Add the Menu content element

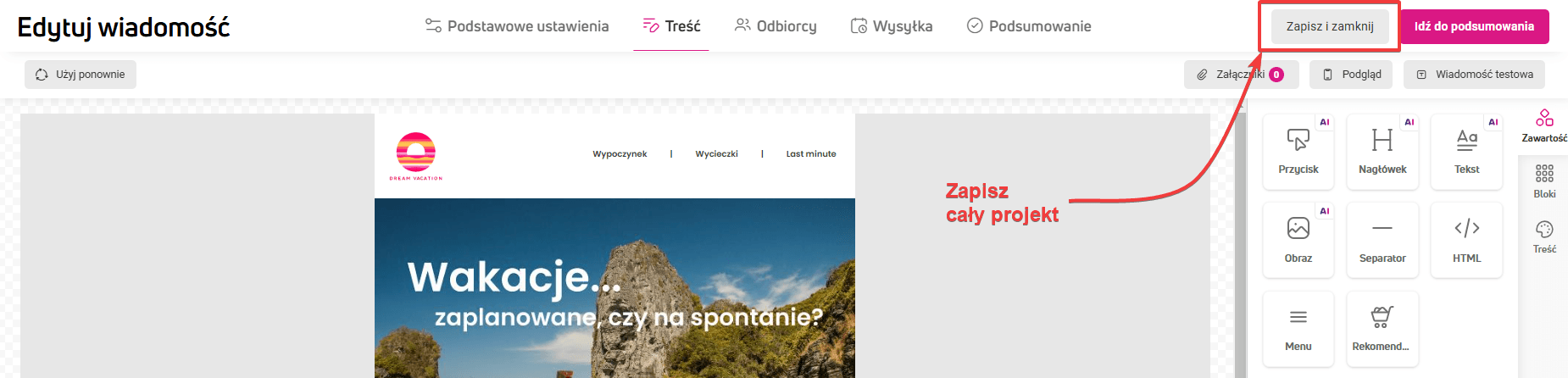pos(1298,329)
